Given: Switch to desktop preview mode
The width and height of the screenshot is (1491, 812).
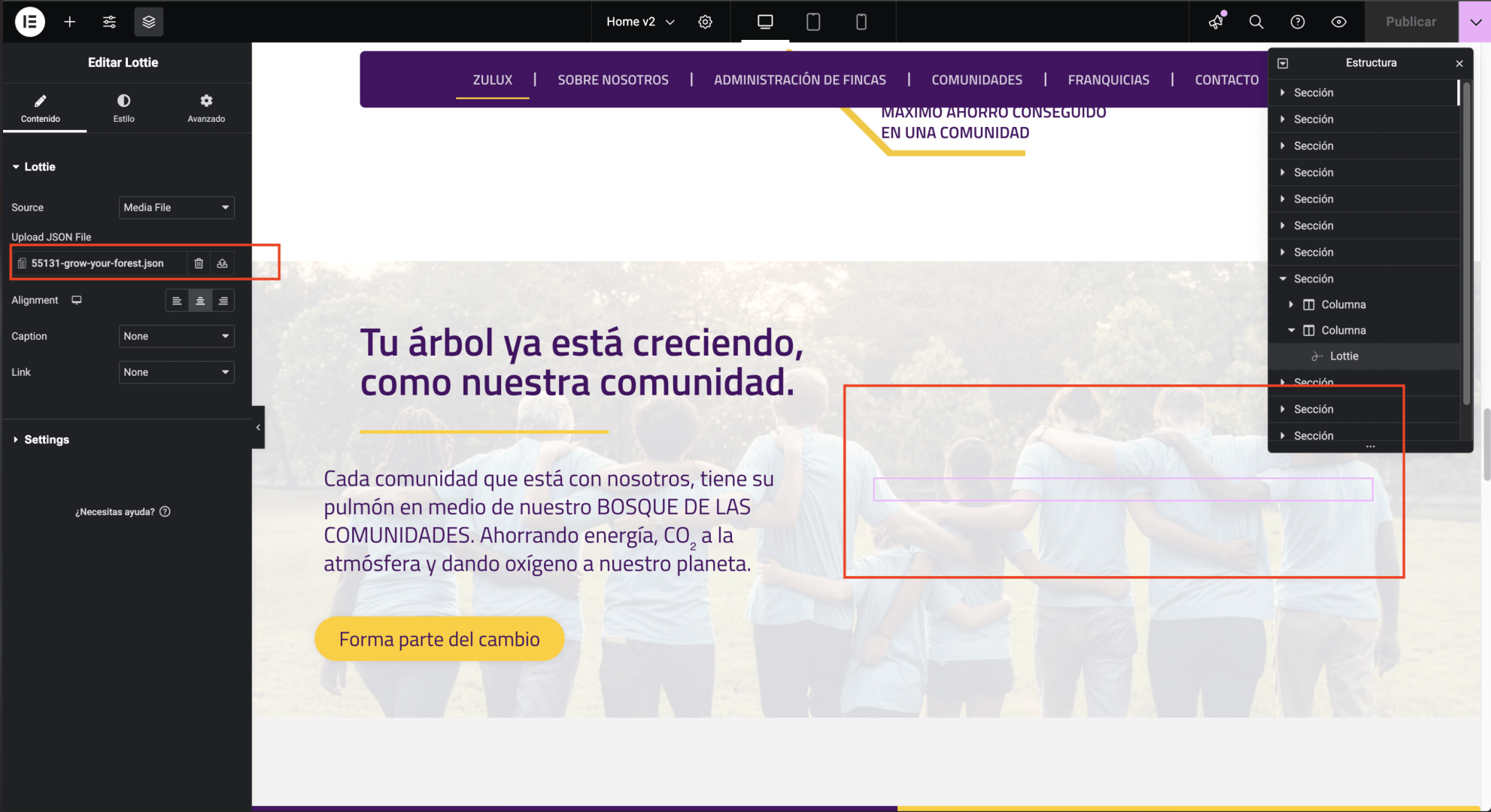Looking at the screenshot, I should (765, 22).
